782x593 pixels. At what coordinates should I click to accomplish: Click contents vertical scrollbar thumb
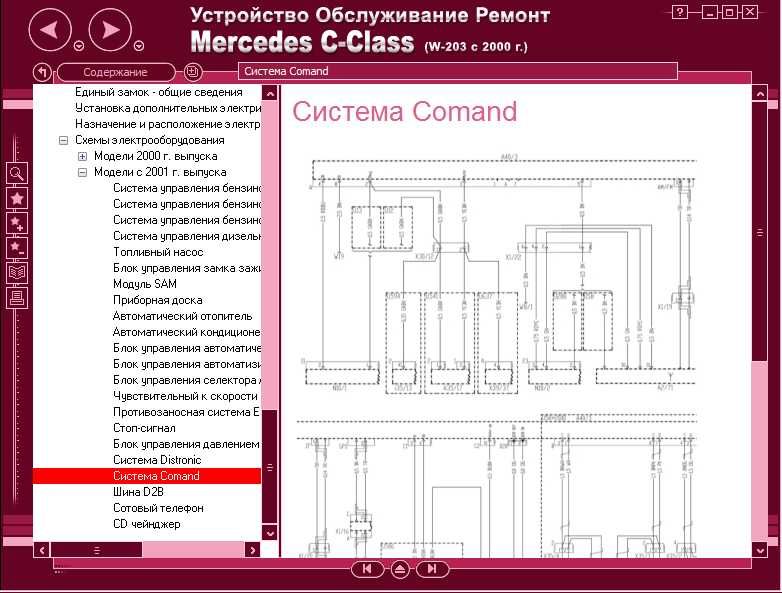(270, 467)
